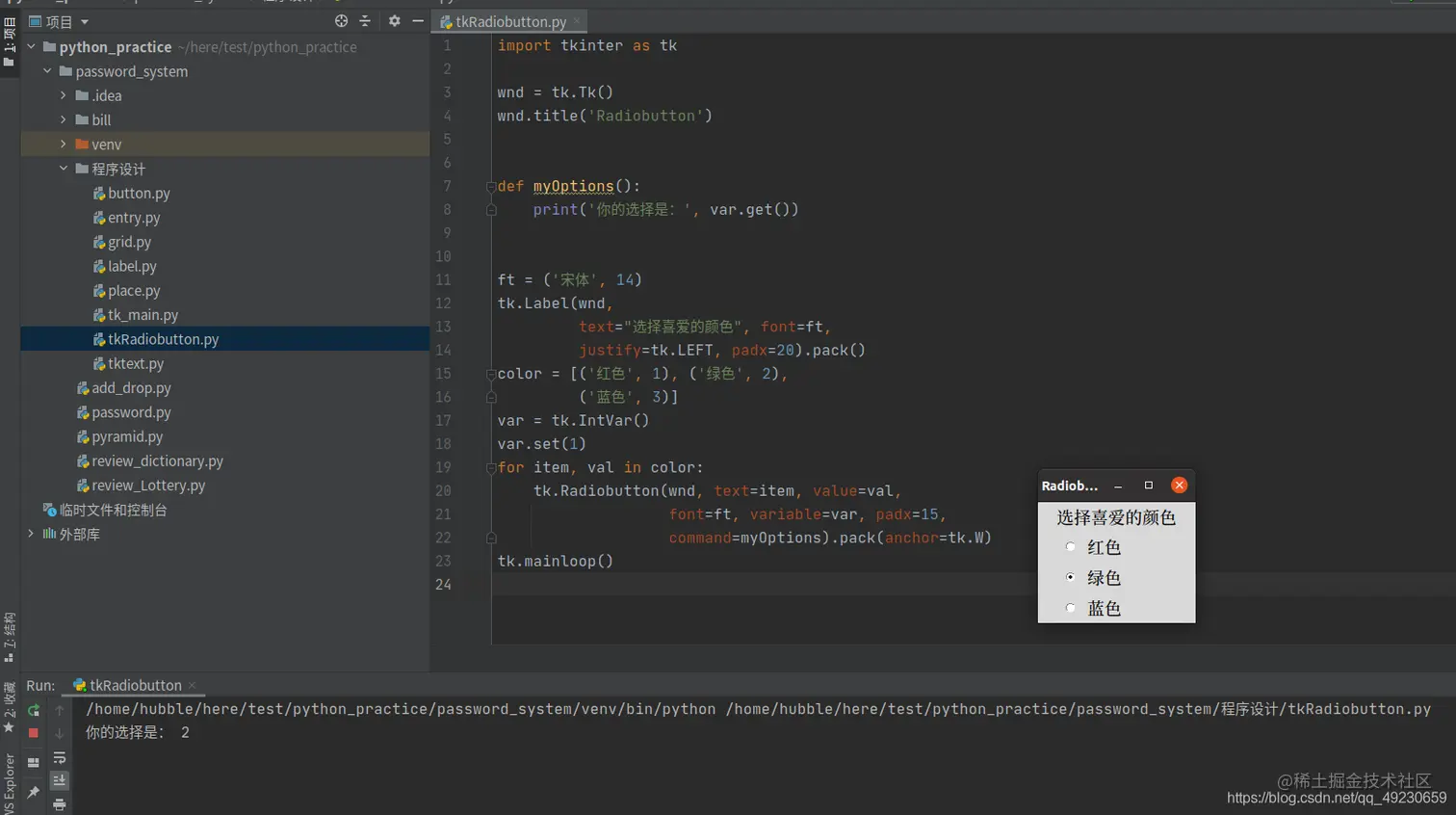Image resolution: width=1456 pixels, height=815 pixels.
Task: Close the tkRadiobutton Run tab
Action: click(x=192, y=685)
